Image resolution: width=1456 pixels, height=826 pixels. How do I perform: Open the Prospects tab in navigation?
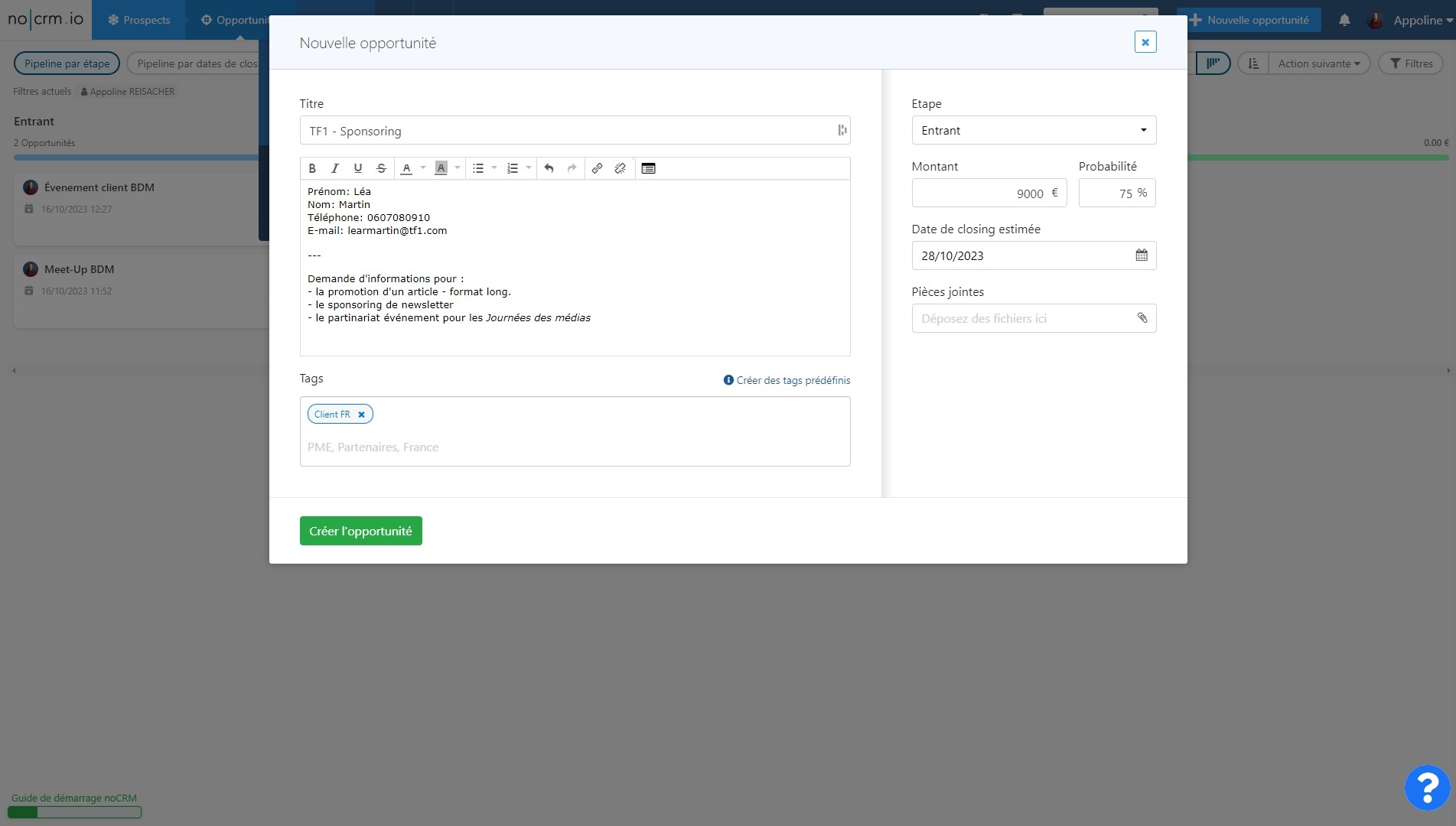click(138, 20)
